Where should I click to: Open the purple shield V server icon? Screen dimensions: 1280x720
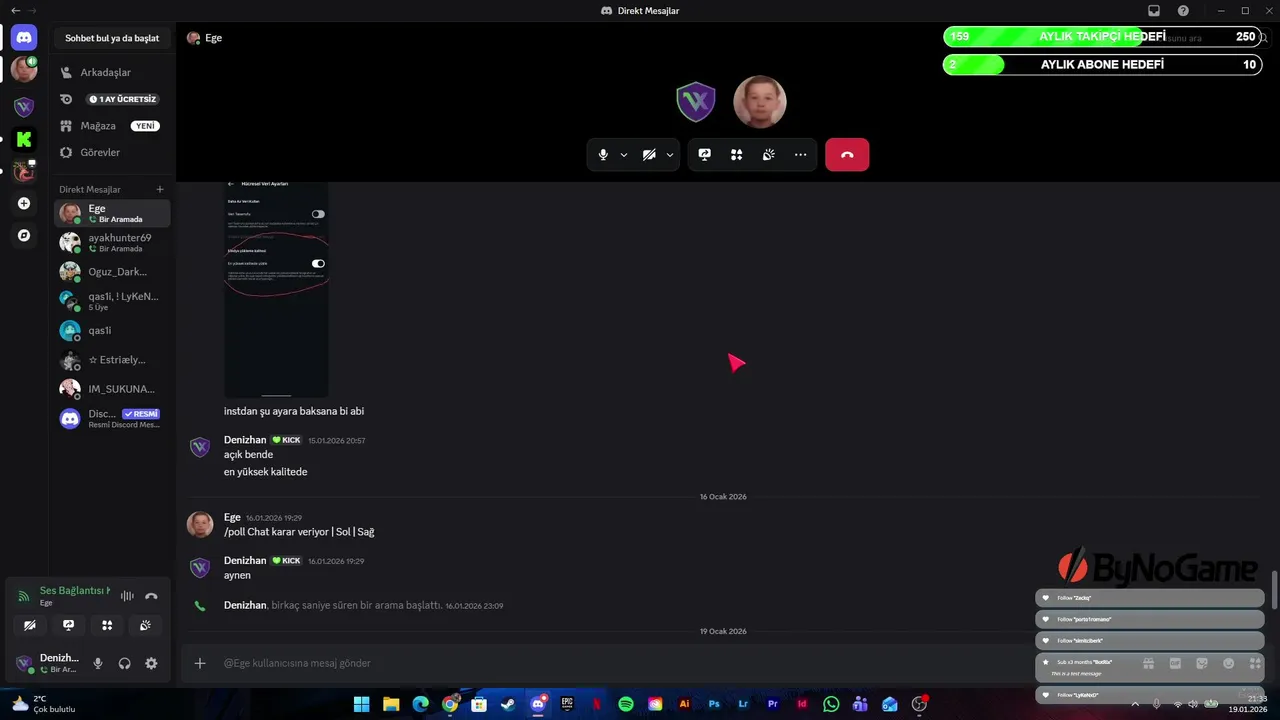point(24,107)
